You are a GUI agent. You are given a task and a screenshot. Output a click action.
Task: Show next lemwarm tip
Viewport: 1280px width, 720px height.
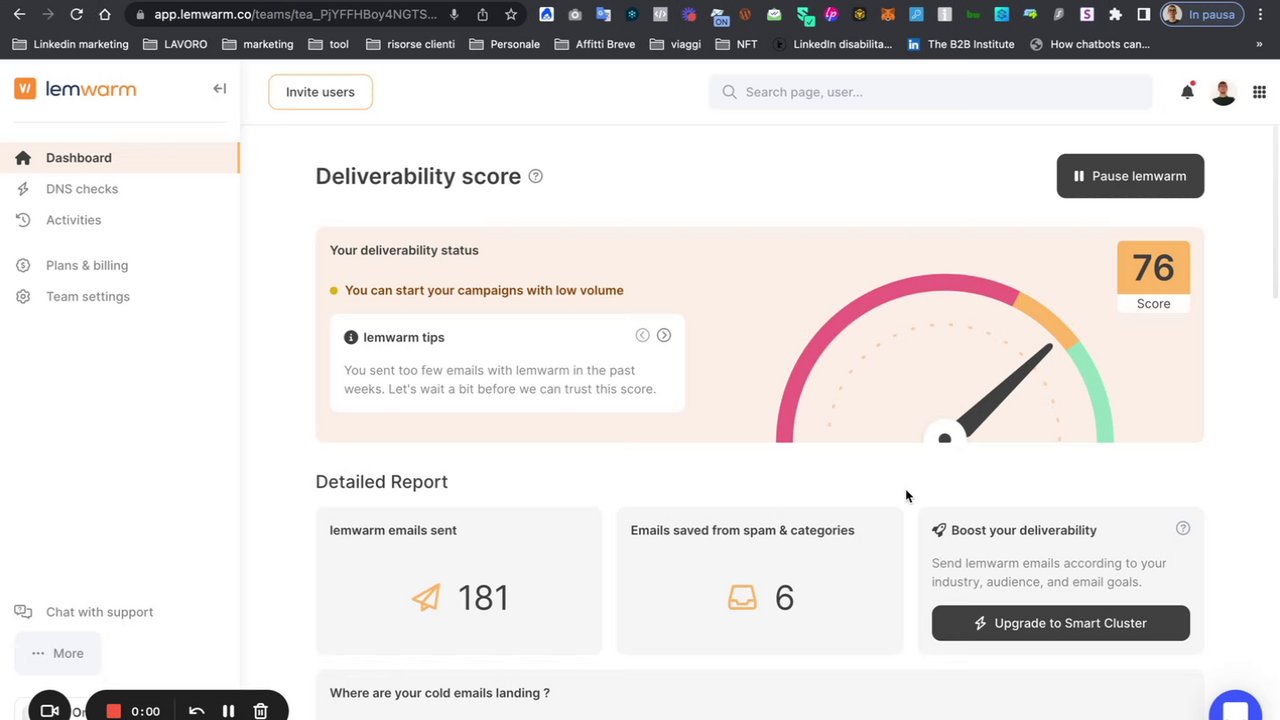(x=664, y=336)
